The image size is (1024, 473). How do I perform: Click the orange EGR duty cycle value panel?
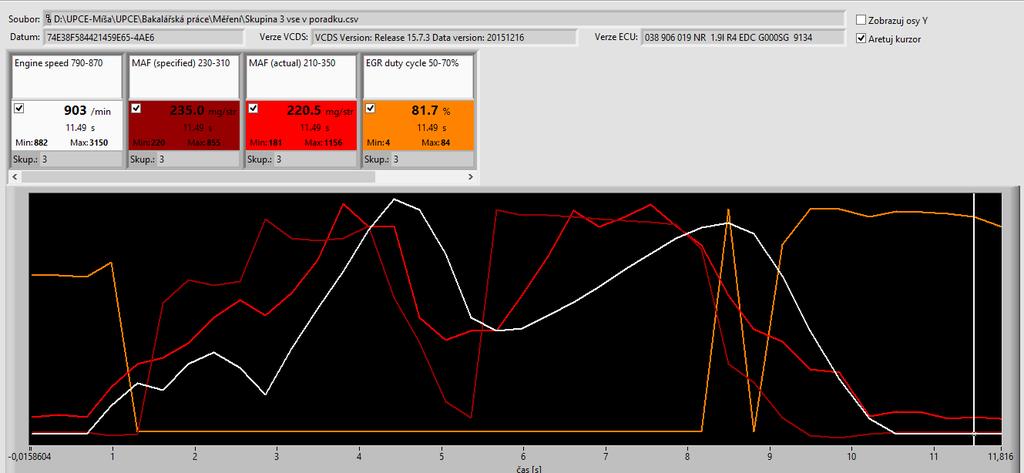[418, 125]
